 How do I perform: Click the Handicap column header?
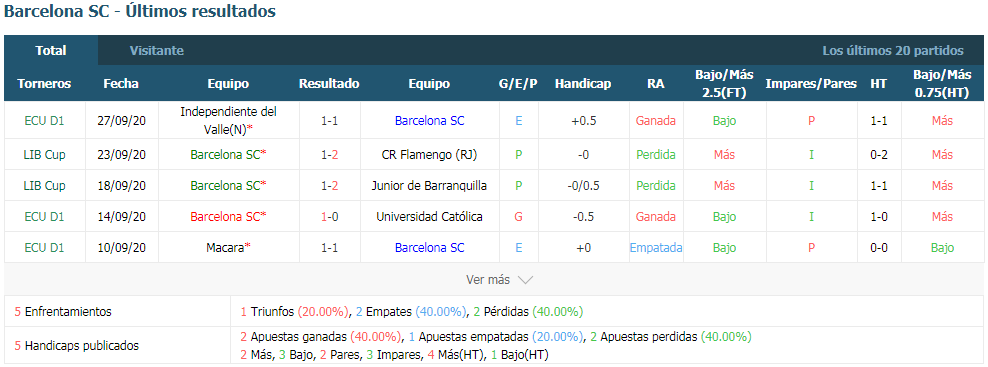(x=583, y=83)
